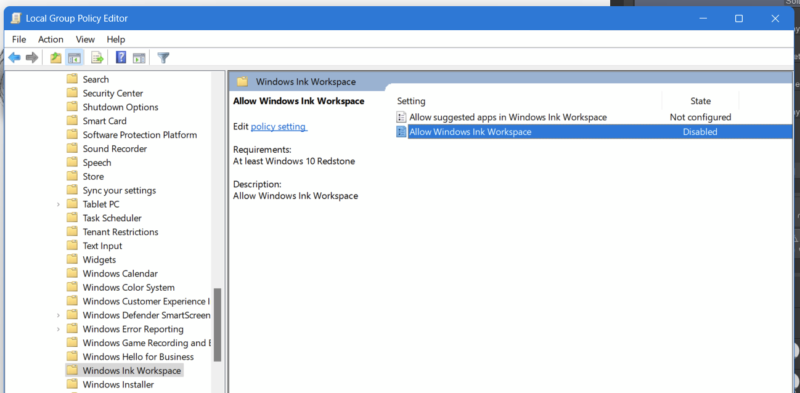The image size is (800, 393).
Task: Select Sync your settings in the tree
Action: pyautogui.click(x=119, y=190)
